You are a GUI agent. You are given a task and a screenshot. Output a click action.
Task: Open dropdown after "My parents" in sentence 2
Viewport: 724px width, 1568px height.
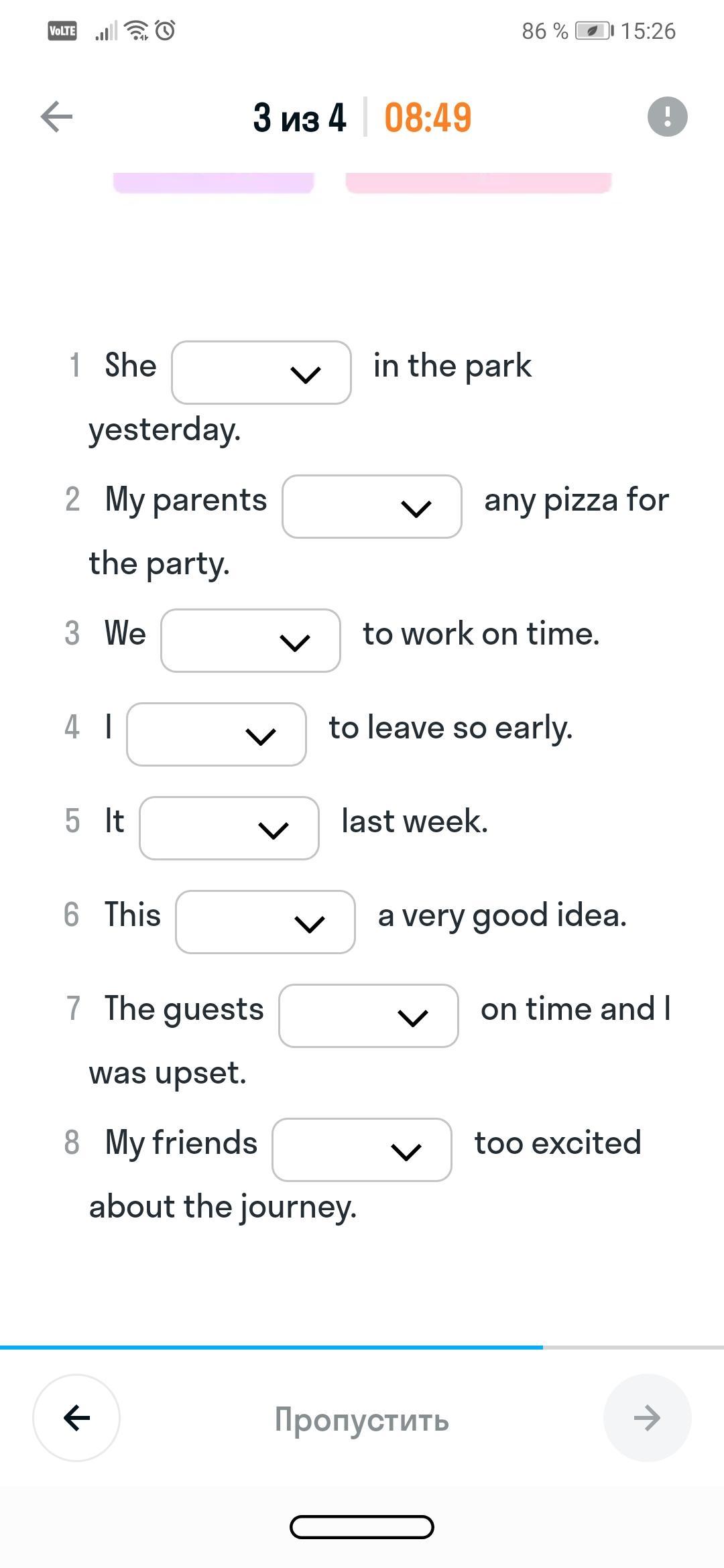[372, 507]
